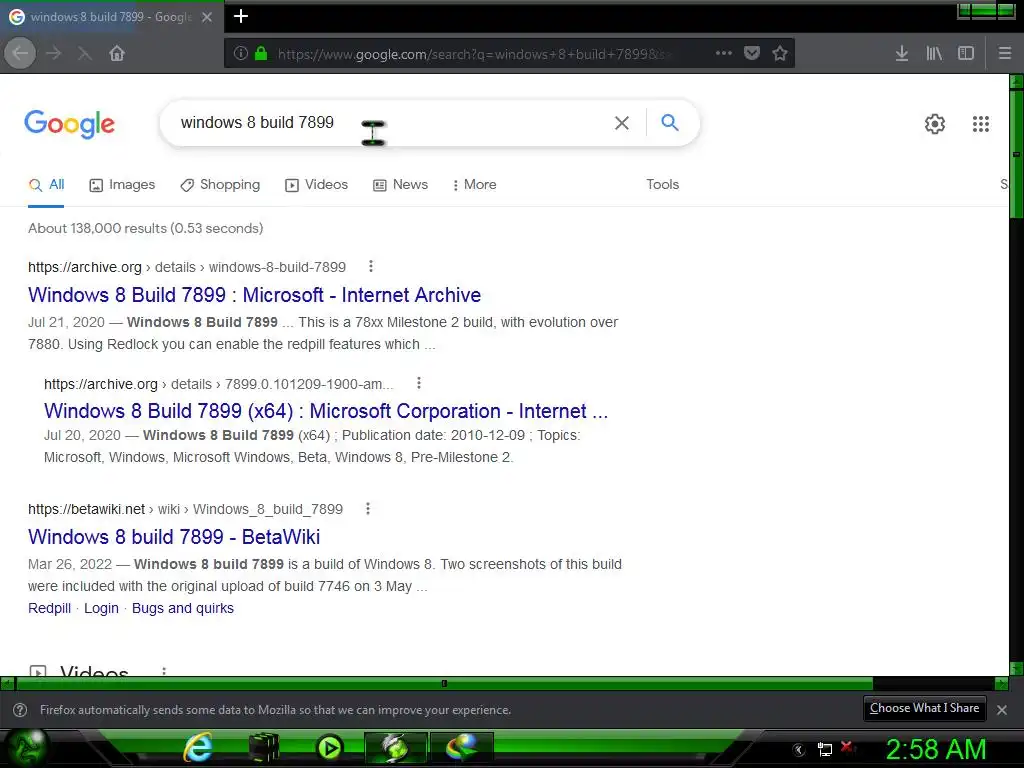Click the network tray icon

coord(825,749)
